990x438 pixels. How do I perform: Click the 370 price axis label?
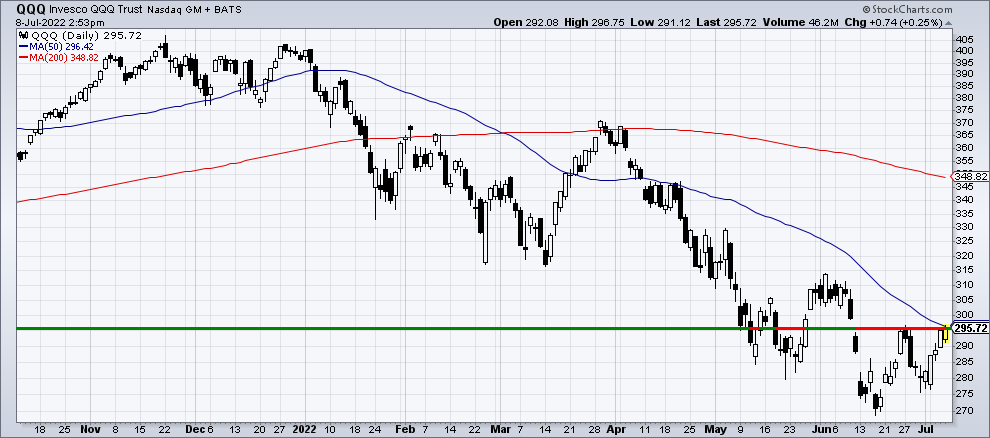point(962,122)
